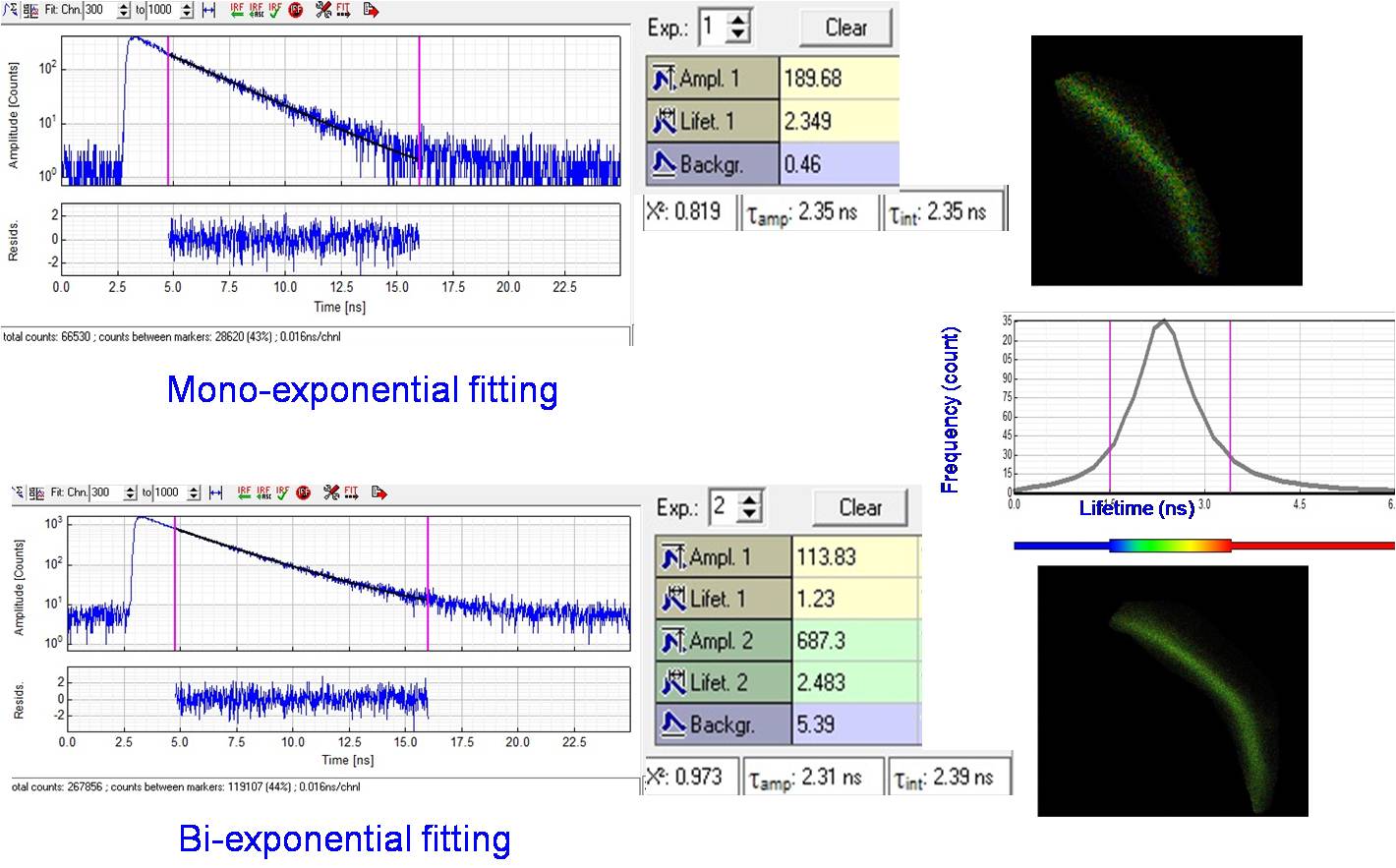Click IRF import left-arrow icon in bottom toolbar
1396x868 pixels.
(244, 492)
